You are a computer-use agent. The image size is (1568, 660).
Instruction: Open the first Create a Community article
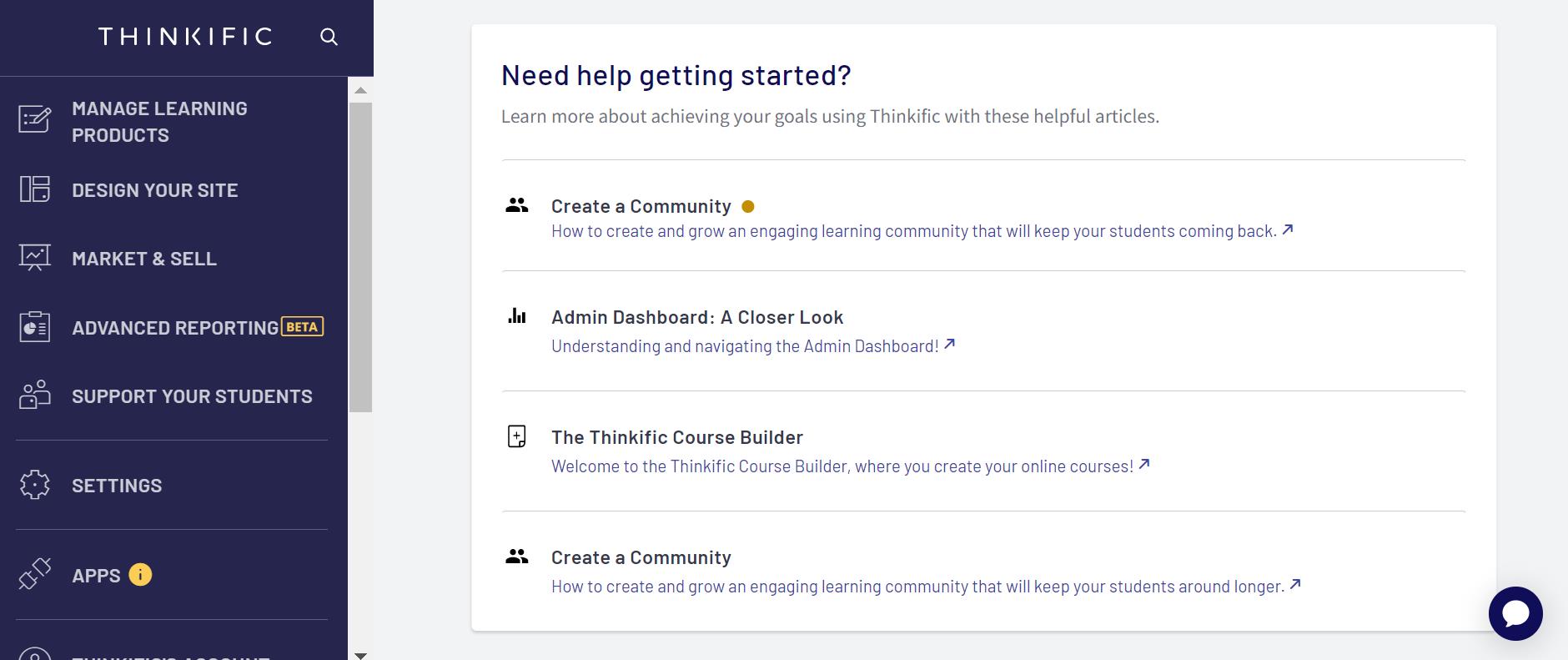tap(641, 206)
